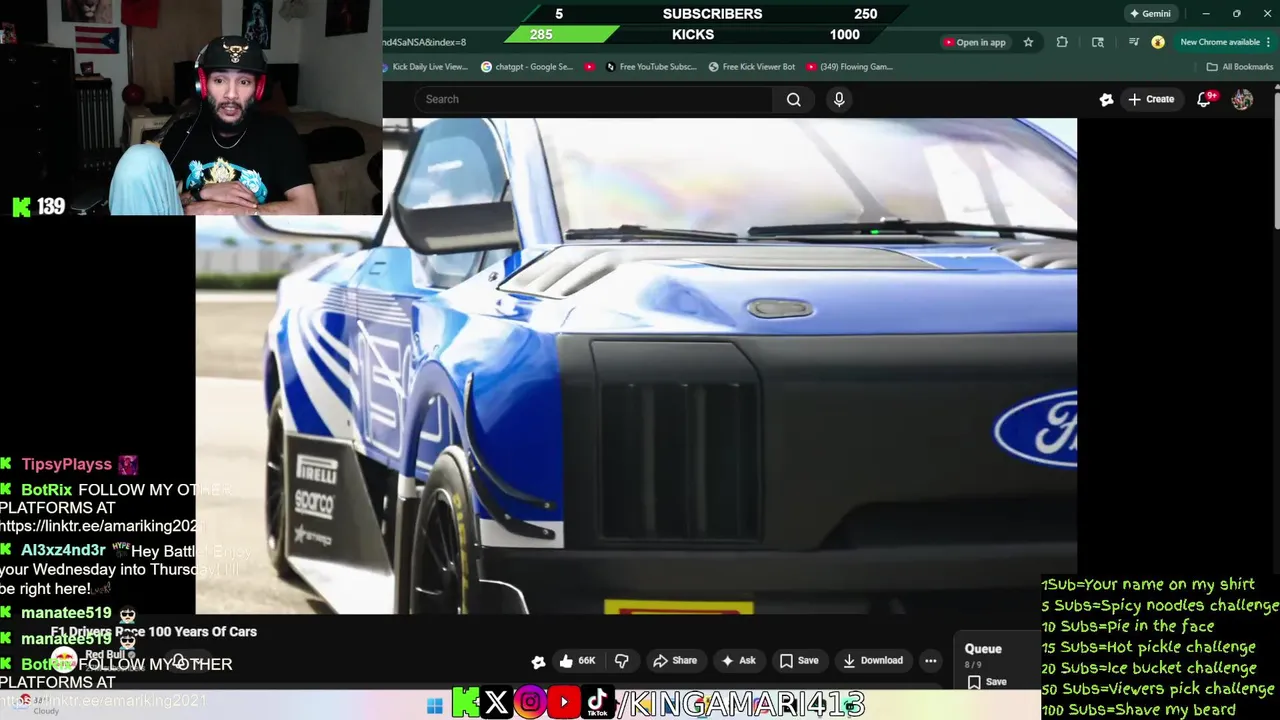Open the YouTube account avatar menu
Image resolution: width=1280 pixels, height=720 pixels.
(x=1242, y=99)
